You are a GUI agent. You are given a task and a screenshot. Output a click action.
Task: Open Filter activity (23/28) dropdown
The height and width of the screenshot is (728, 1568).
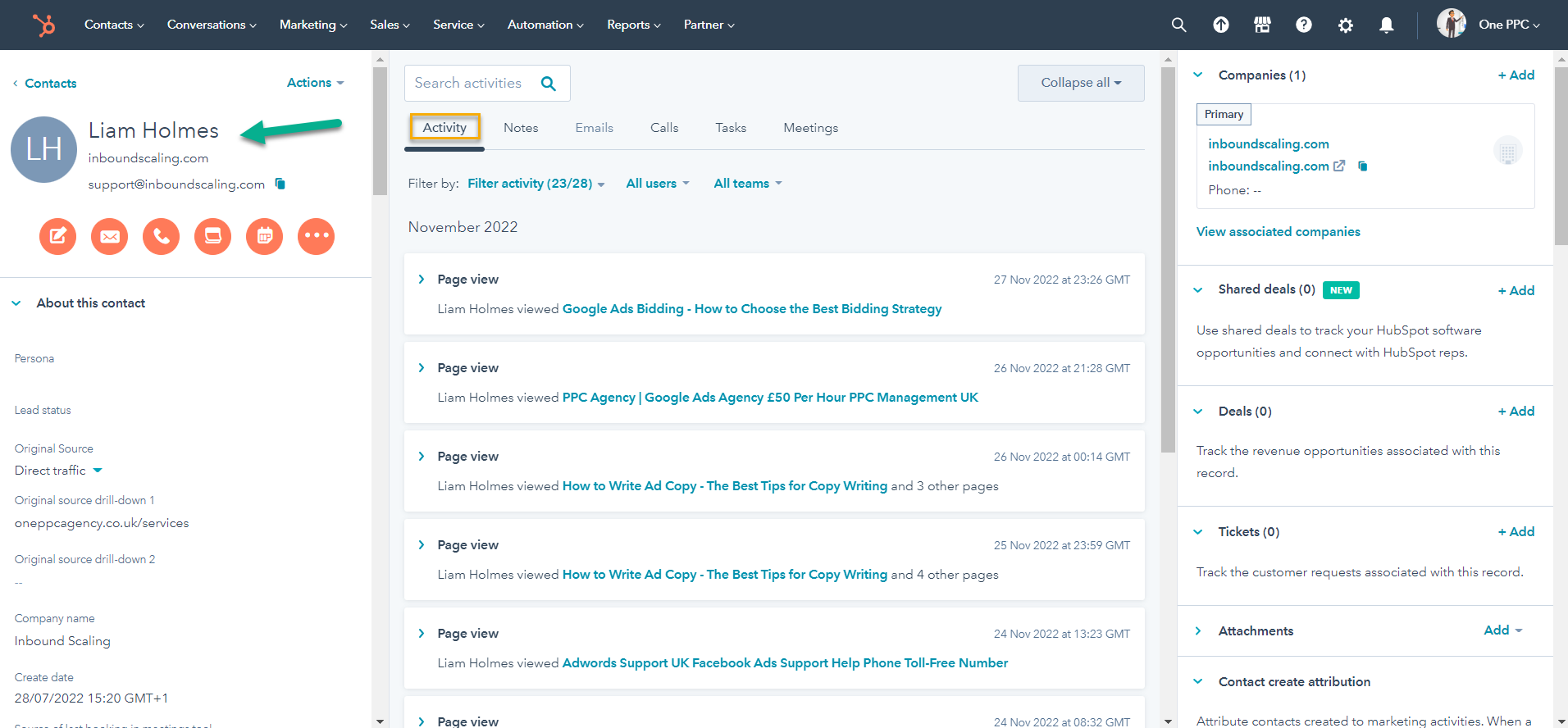click(x=536, y=184)
